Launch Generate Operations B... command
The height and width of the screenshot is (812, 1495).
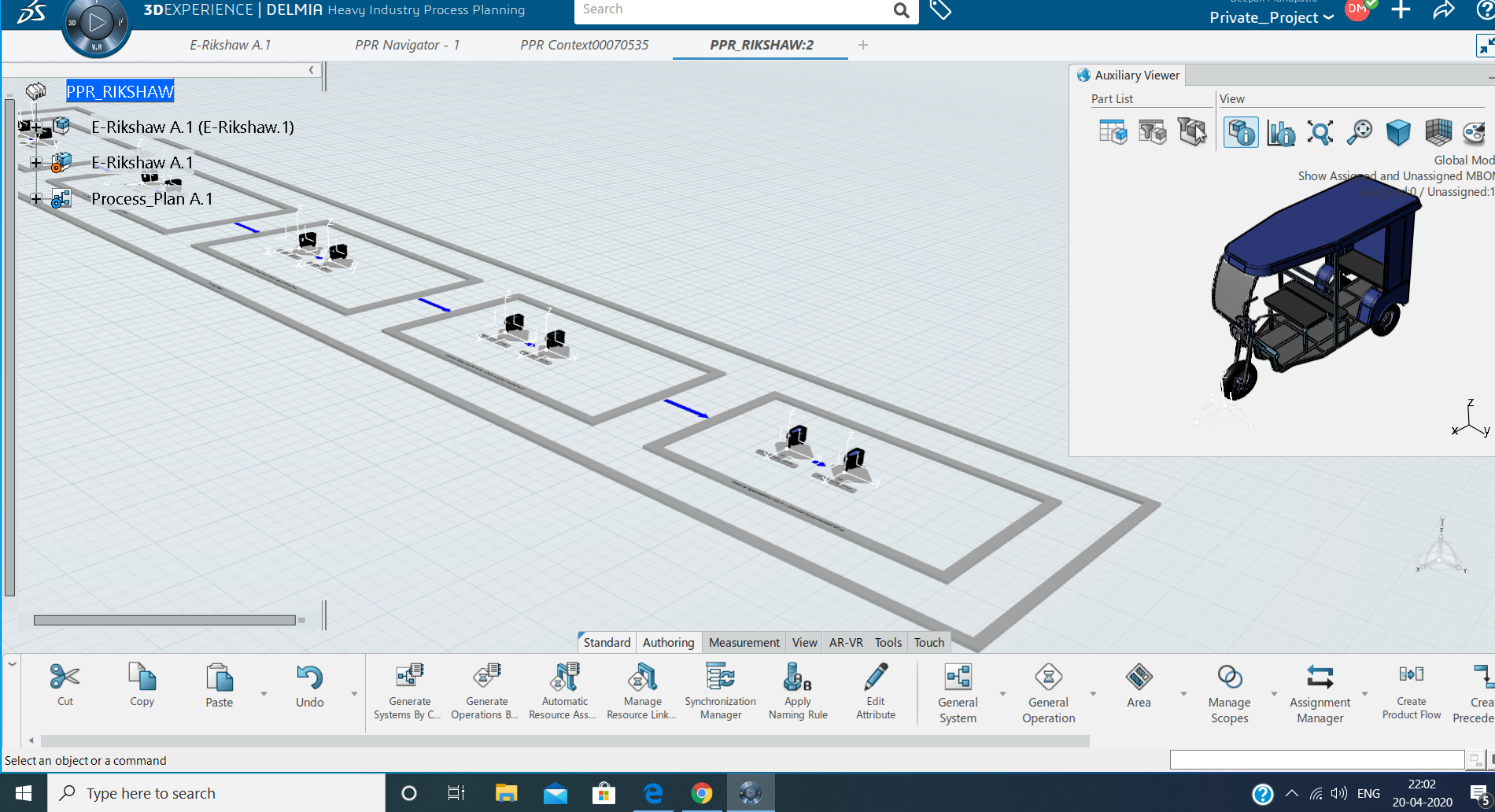click(x=487, y=677)
